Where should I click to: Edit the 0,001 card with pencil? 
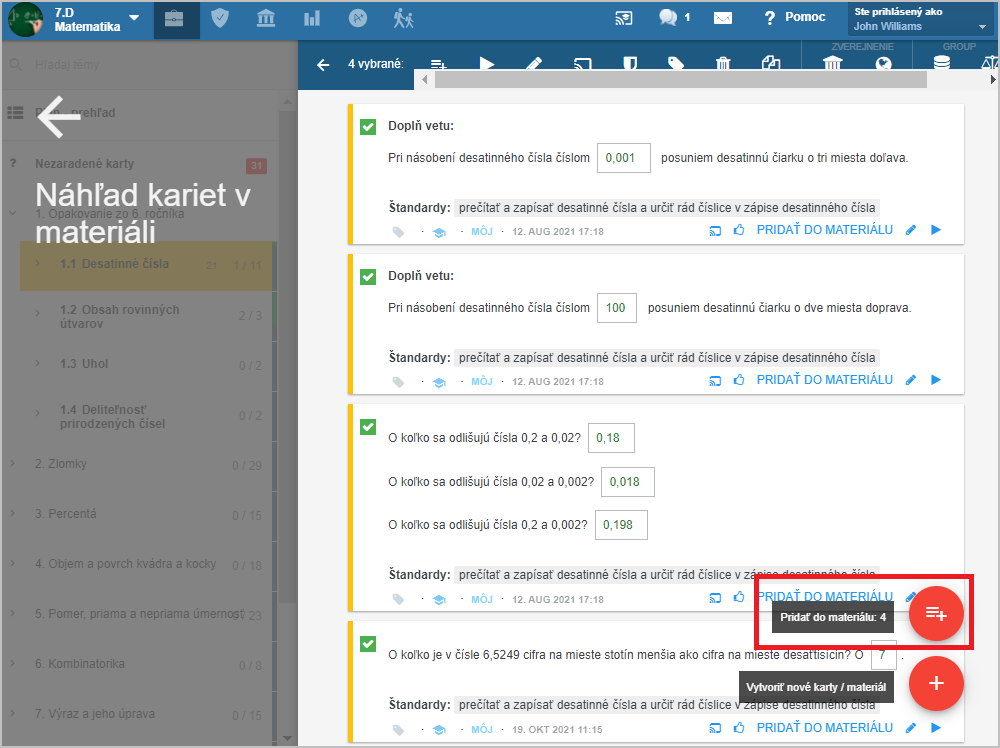click(911, 230)
